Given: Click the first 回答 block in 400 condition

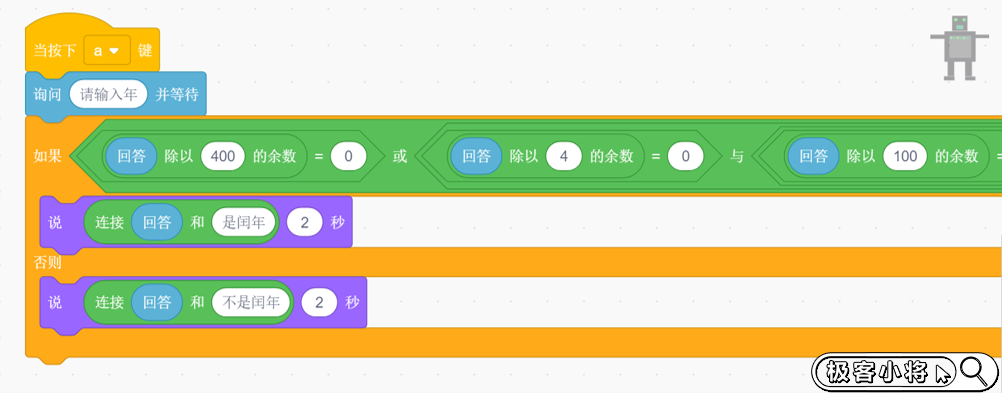Looking at the screenshot, I should pyautogui.click(x=132, y=156).
